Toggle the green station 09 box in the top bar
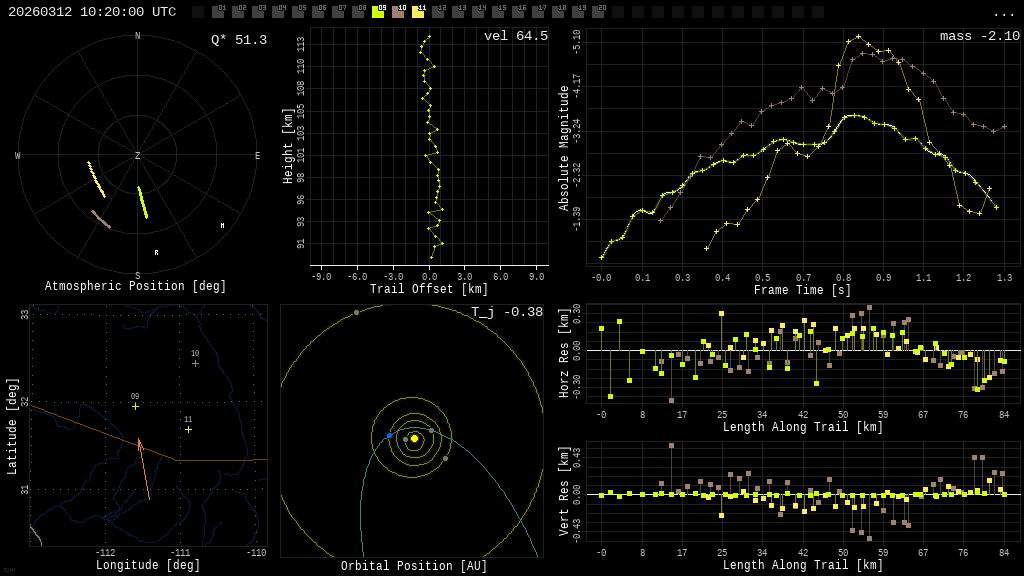 (x=378, y=12)
